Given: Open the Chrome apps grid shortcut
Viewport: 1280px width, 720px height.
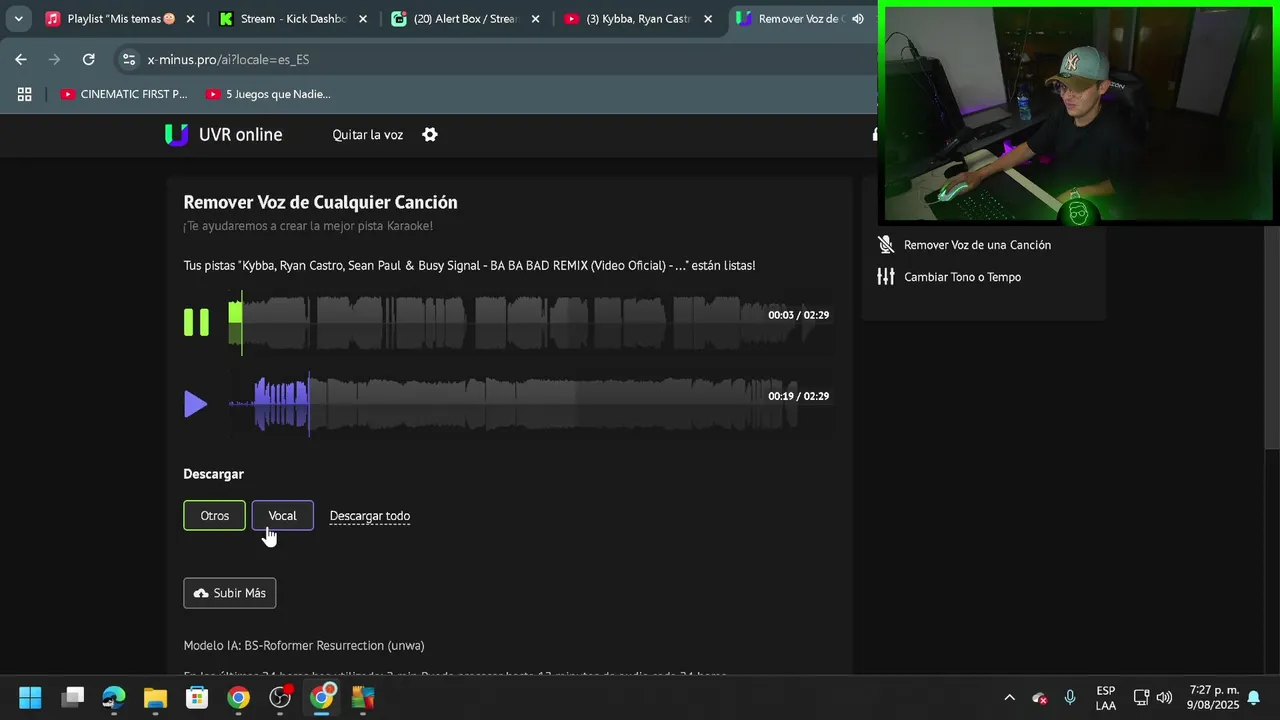Looking at the screenshot, I should pos(24,94).
